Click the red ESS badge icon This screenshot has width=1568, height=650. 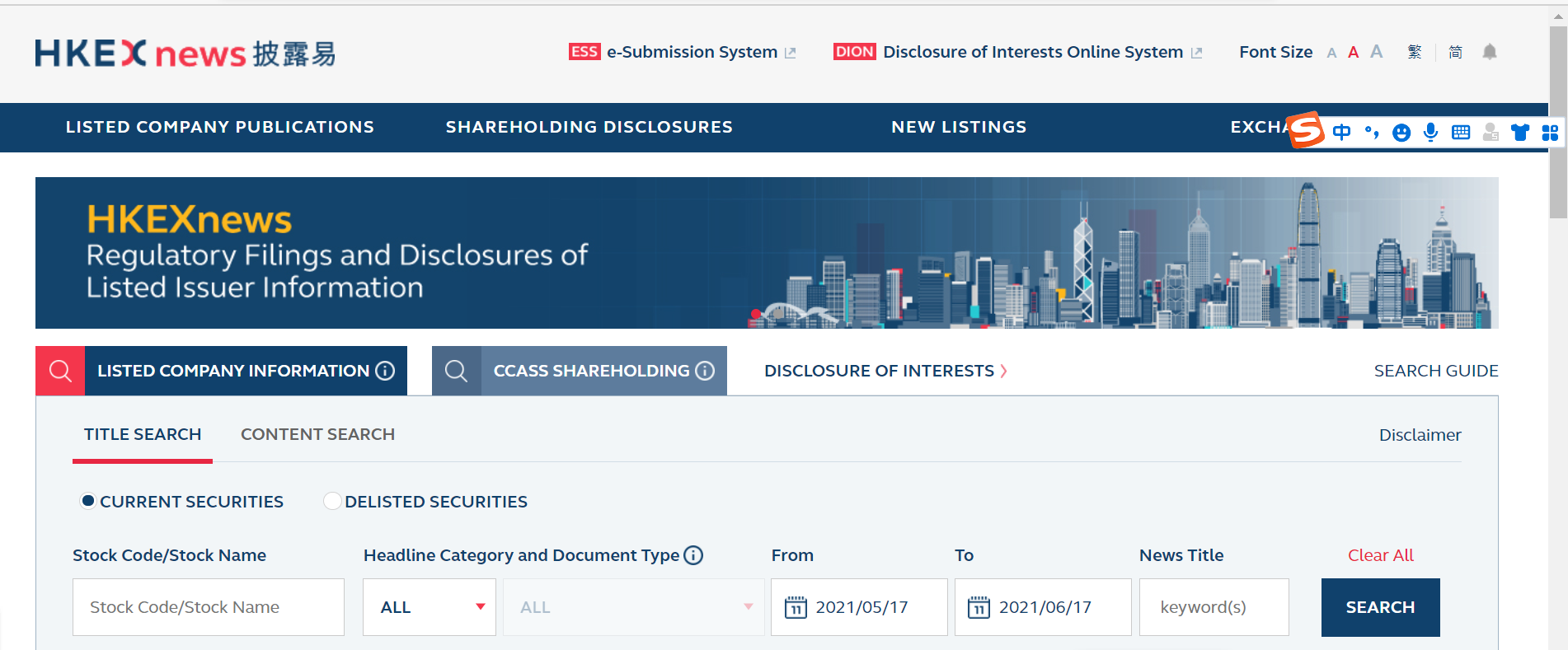tap(584, 52)
